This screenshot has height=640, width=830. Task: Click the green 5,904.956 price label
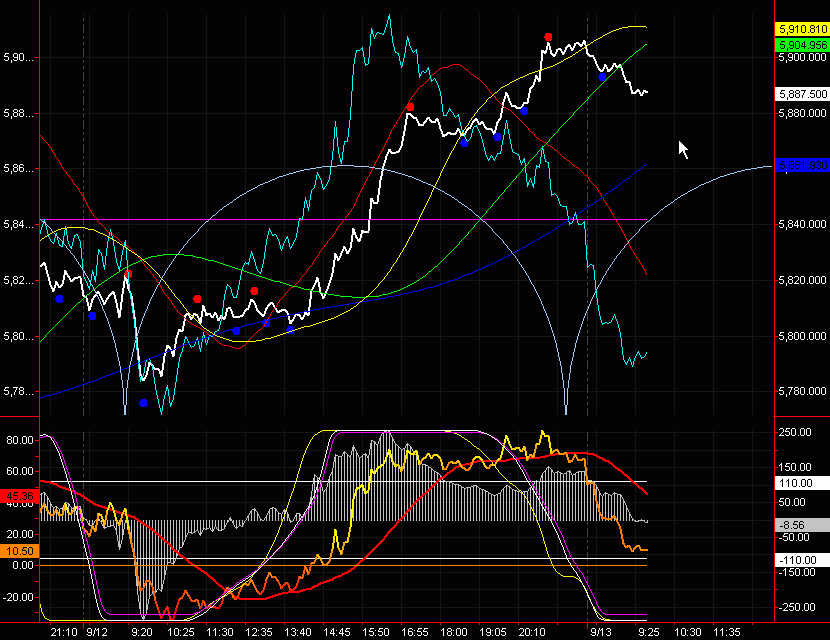click(801, 46)
